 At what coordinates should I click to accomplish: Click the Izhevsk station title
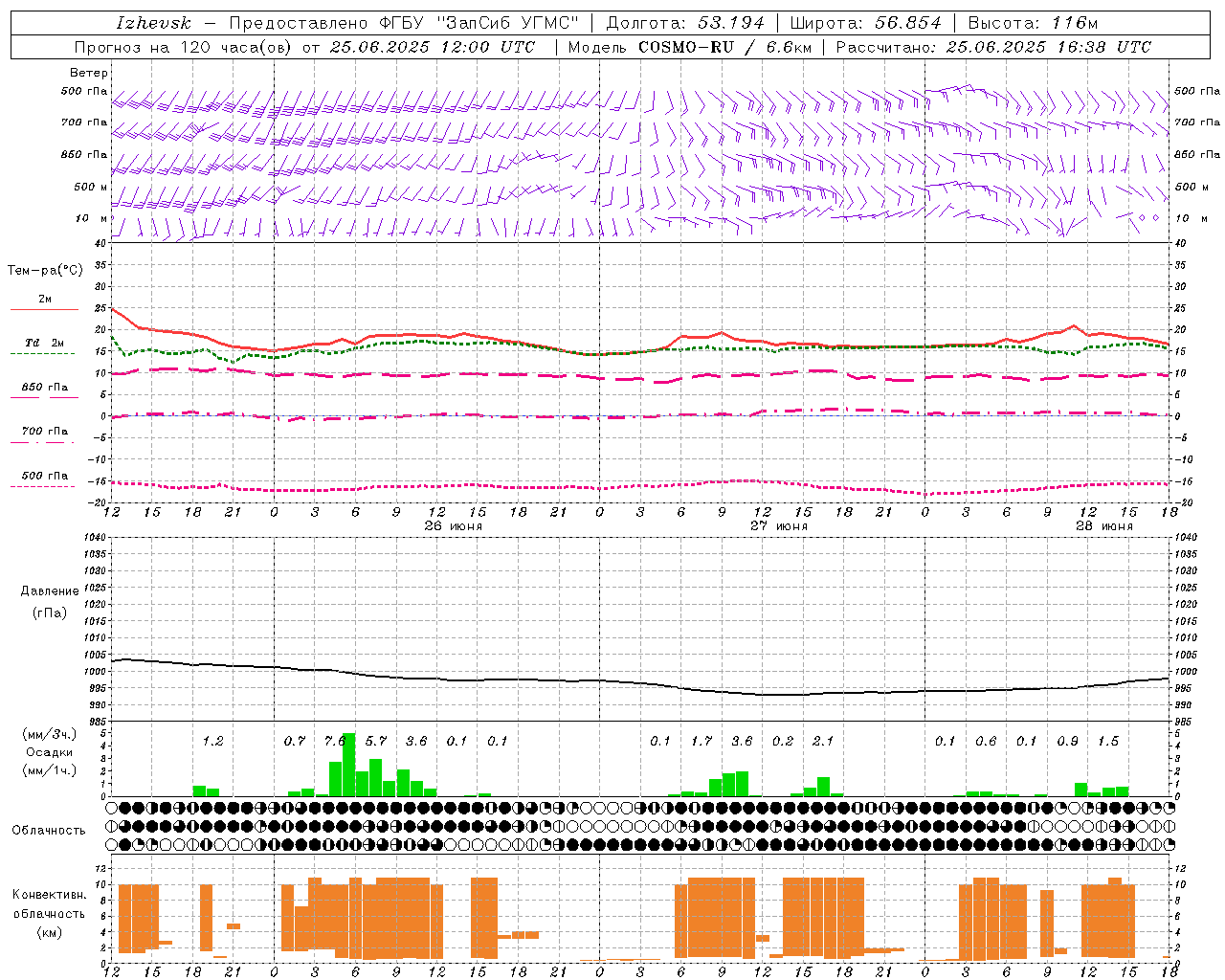[x=153, y=23]
